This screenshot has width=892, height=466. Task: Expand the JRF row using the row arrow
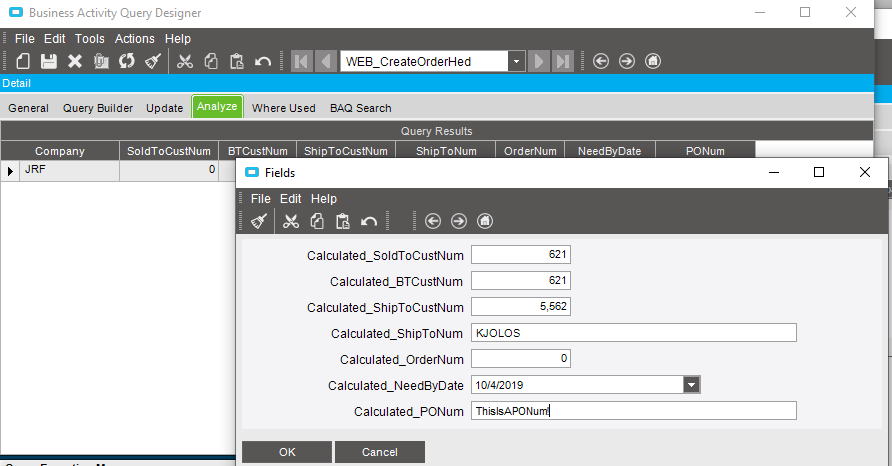coord(11,171)
